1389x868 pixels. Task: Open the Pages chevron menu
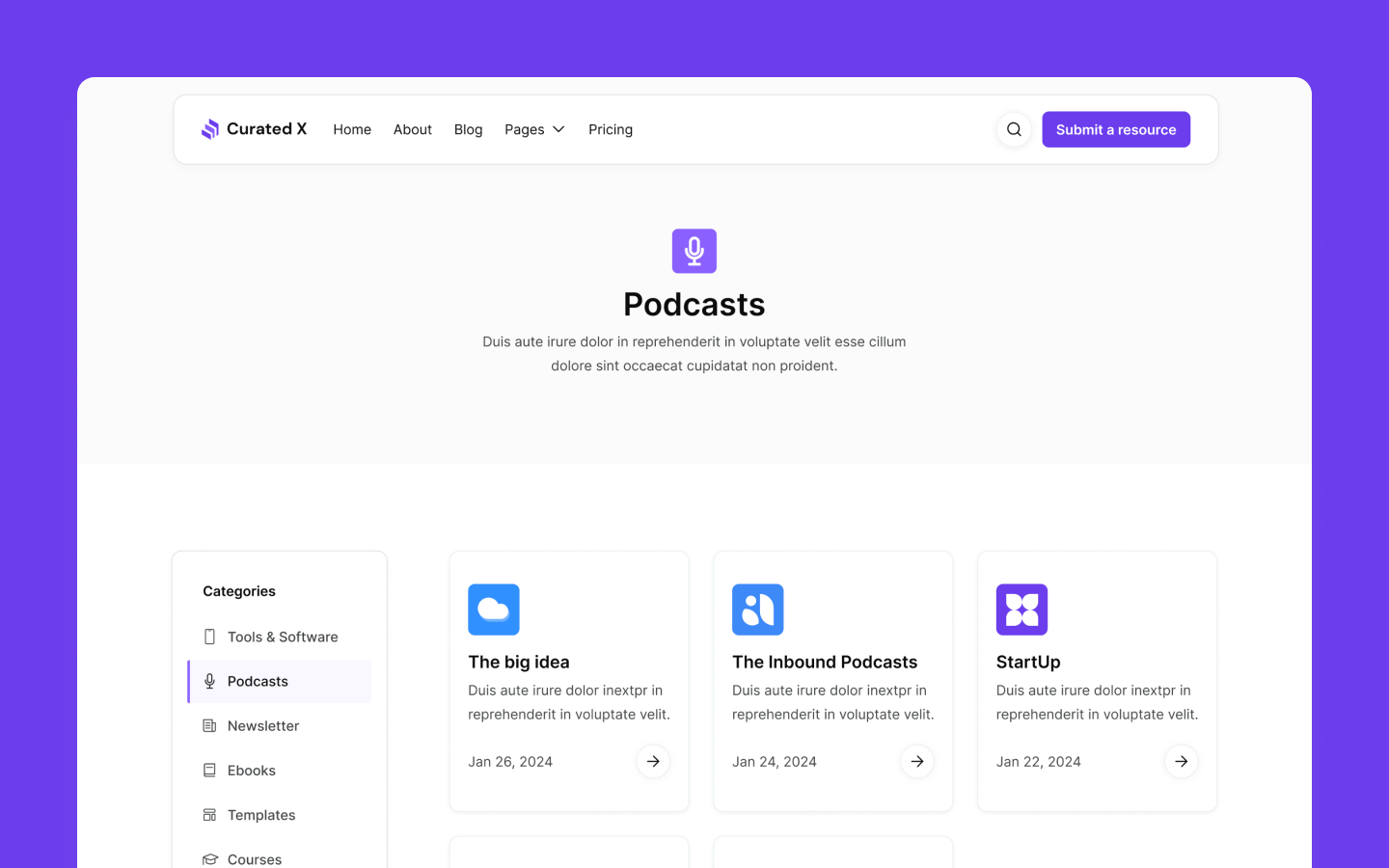[558, 129]
